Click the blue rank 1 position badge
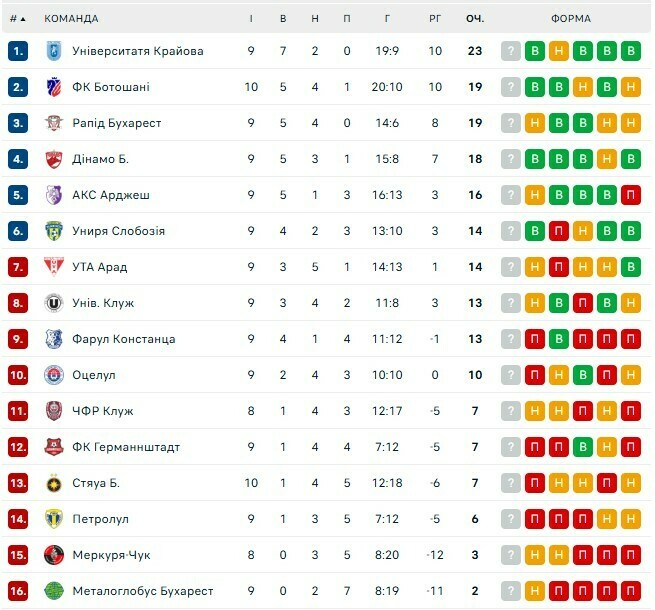 [x=18, y=51]
